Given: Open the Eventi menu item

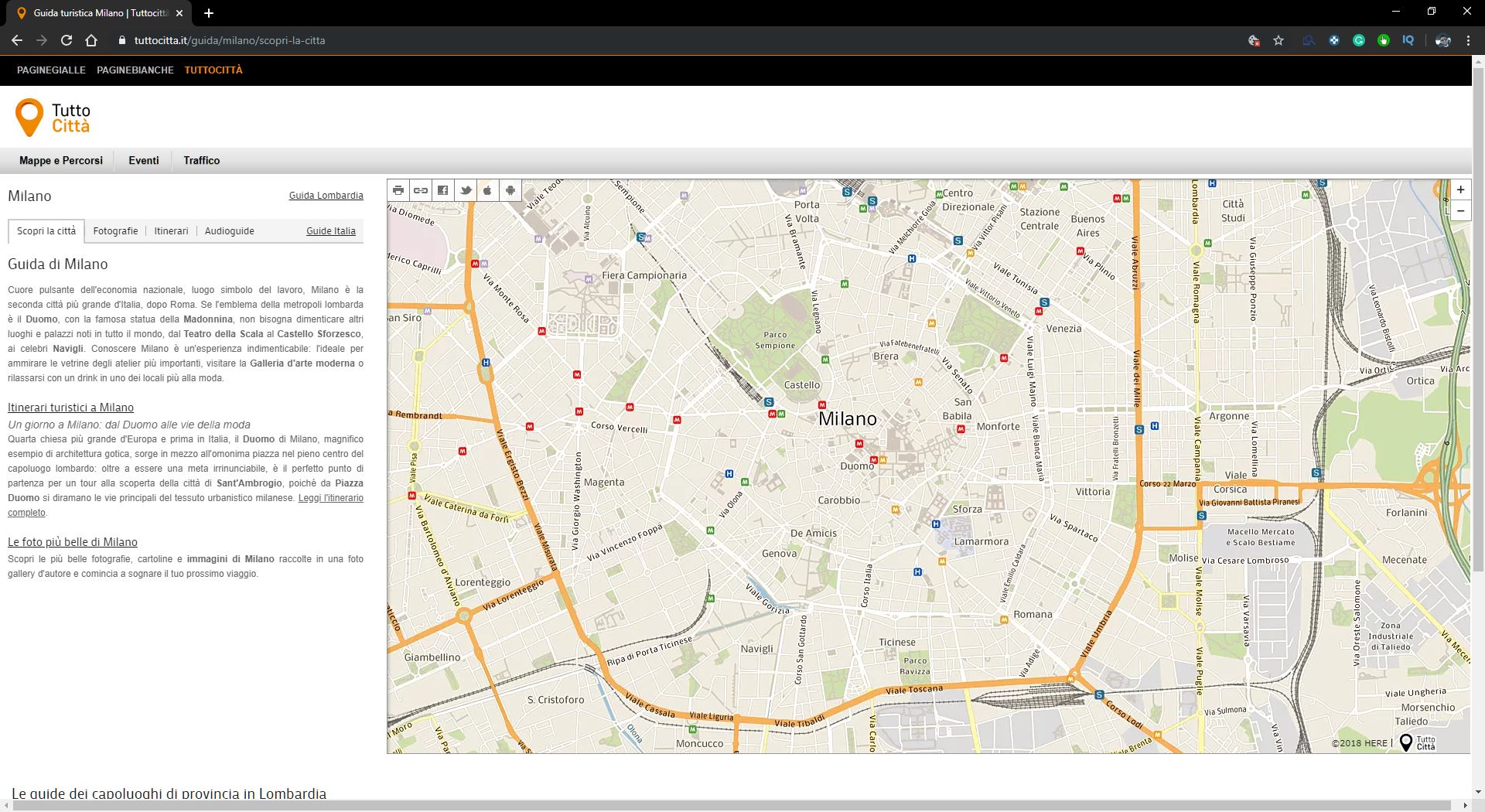Looking at the screenshot, I should click(x=144, y=160).
